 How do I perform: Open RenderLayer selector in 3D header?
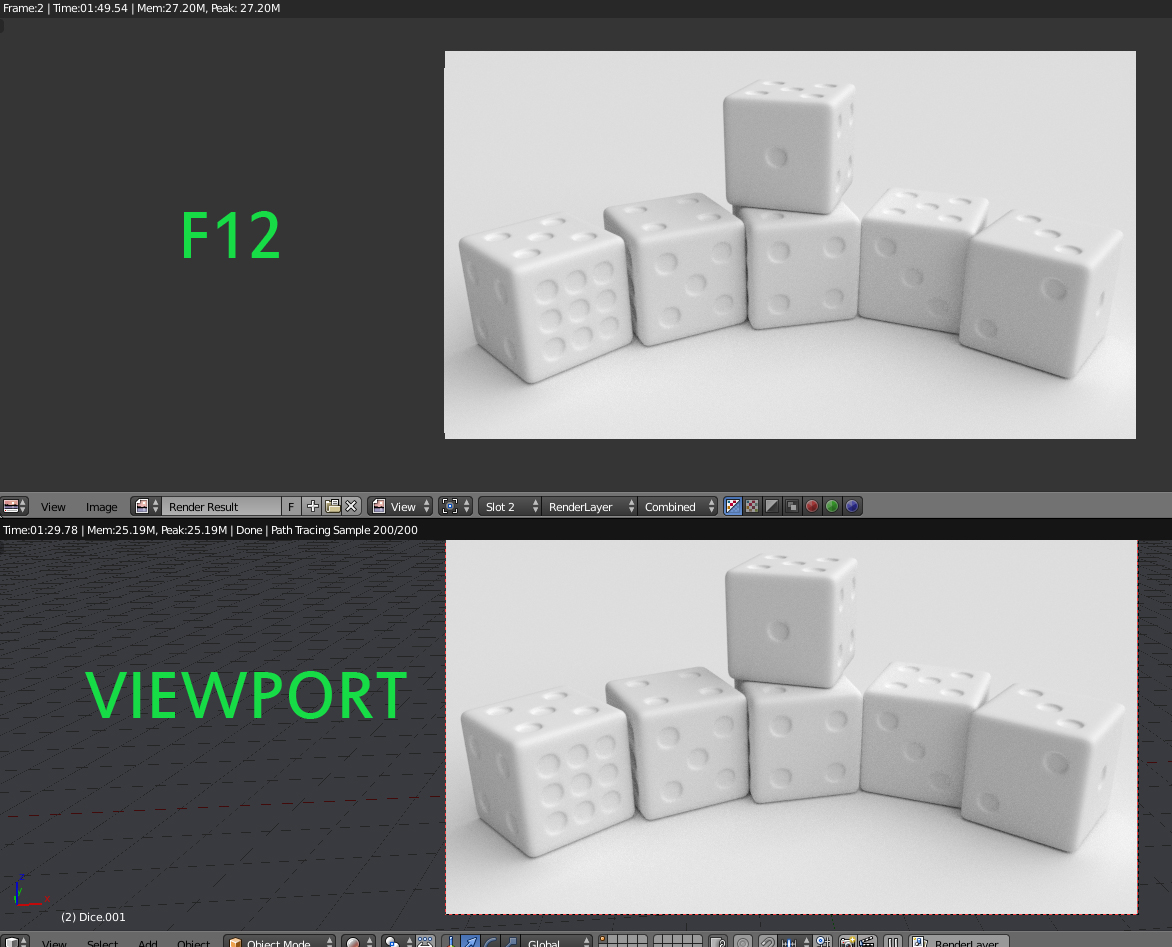pyautogui.click(x=959, y=943)
